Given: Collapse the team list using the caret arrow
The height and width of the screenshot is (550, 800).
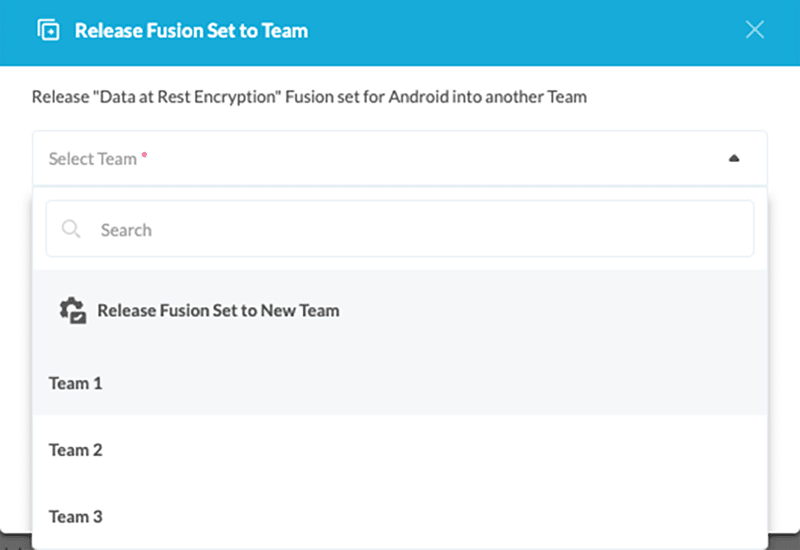Looking at the screenshot, I should (734, 159).
